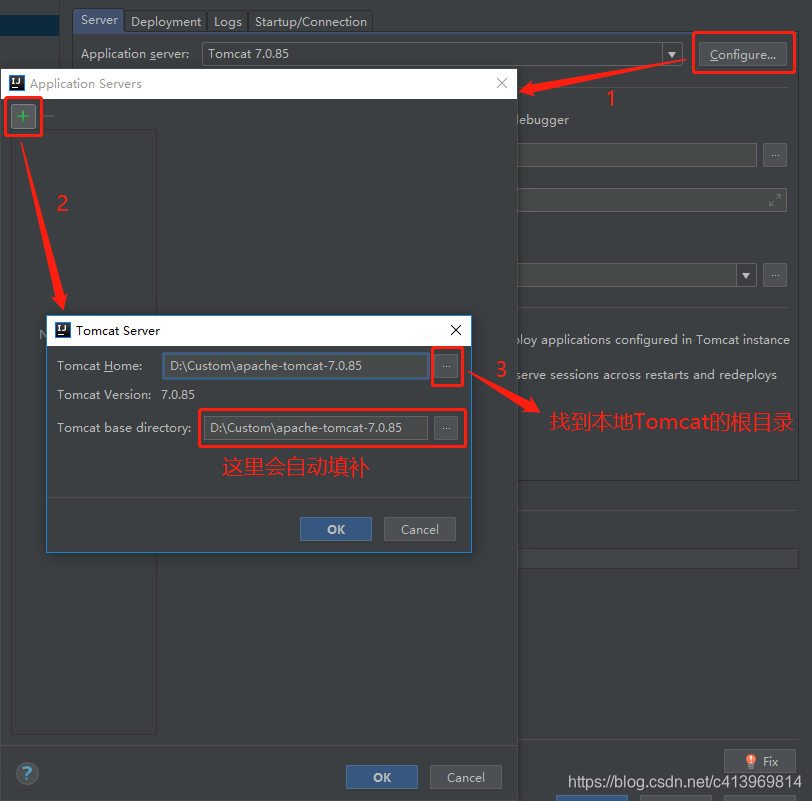The height and width of the screenshot is (801, 812).
Task: Close the Tomcat Server dialog
Action: click(x=456, y=330)
